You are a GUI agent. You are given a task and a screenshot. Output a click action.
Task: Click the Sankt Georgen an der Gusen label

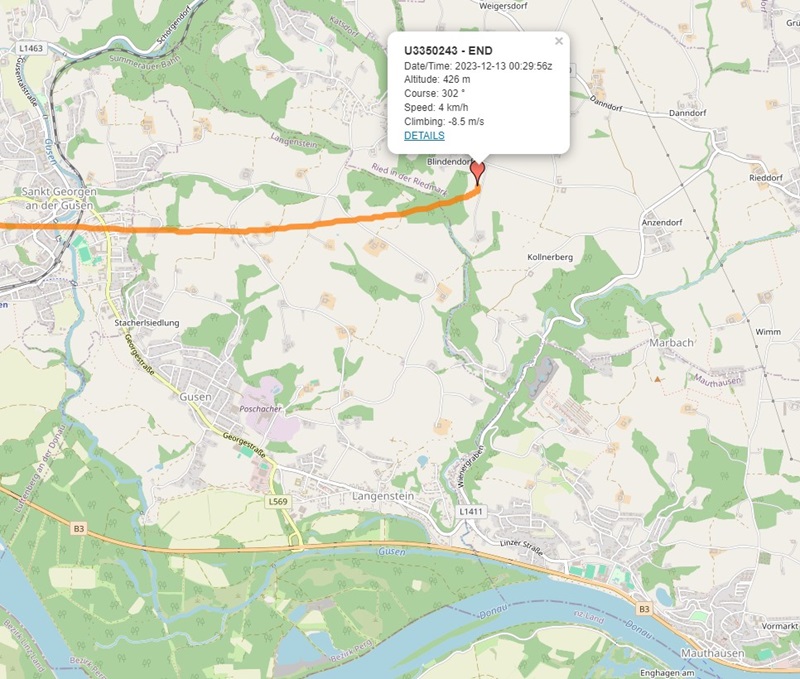pyautogui.click(x=59, y=198)
